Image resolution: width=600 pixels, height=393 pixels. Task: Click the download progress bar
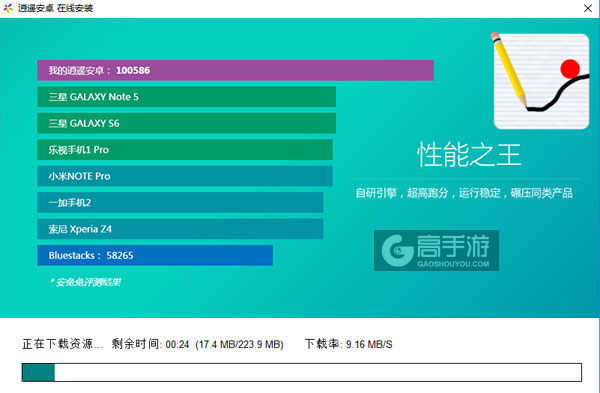[302, 372]
